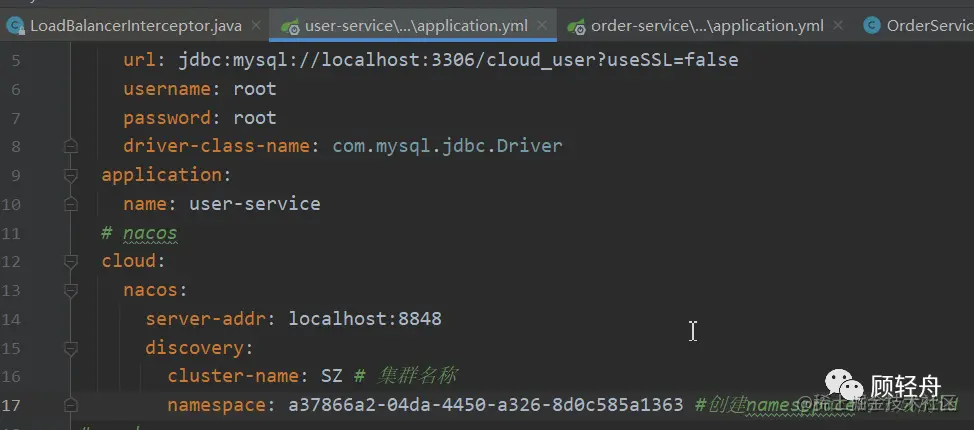Collapse the application block at line 9
The width and height of the screenshot is (974, 430).
[71, 176]
